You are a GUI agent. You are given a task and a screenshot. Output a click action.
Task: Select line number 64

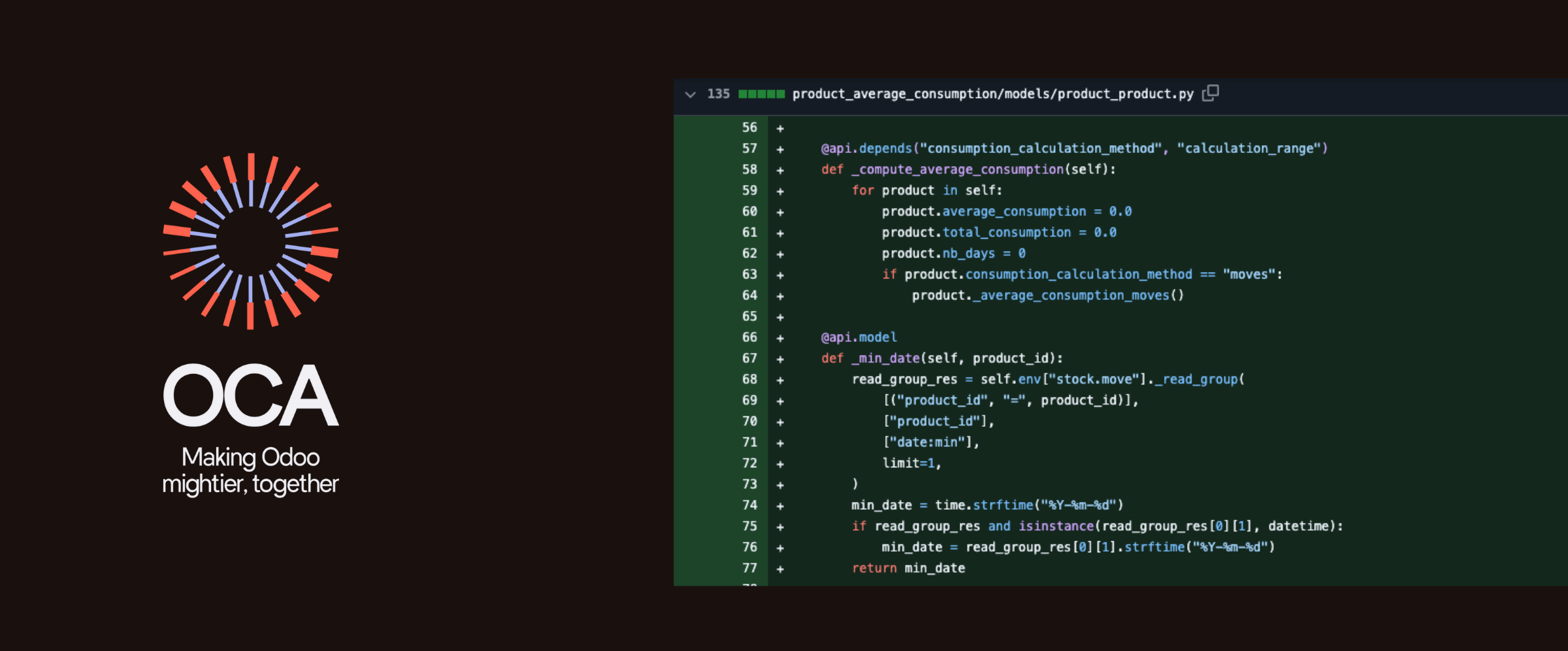pos(749,295)
